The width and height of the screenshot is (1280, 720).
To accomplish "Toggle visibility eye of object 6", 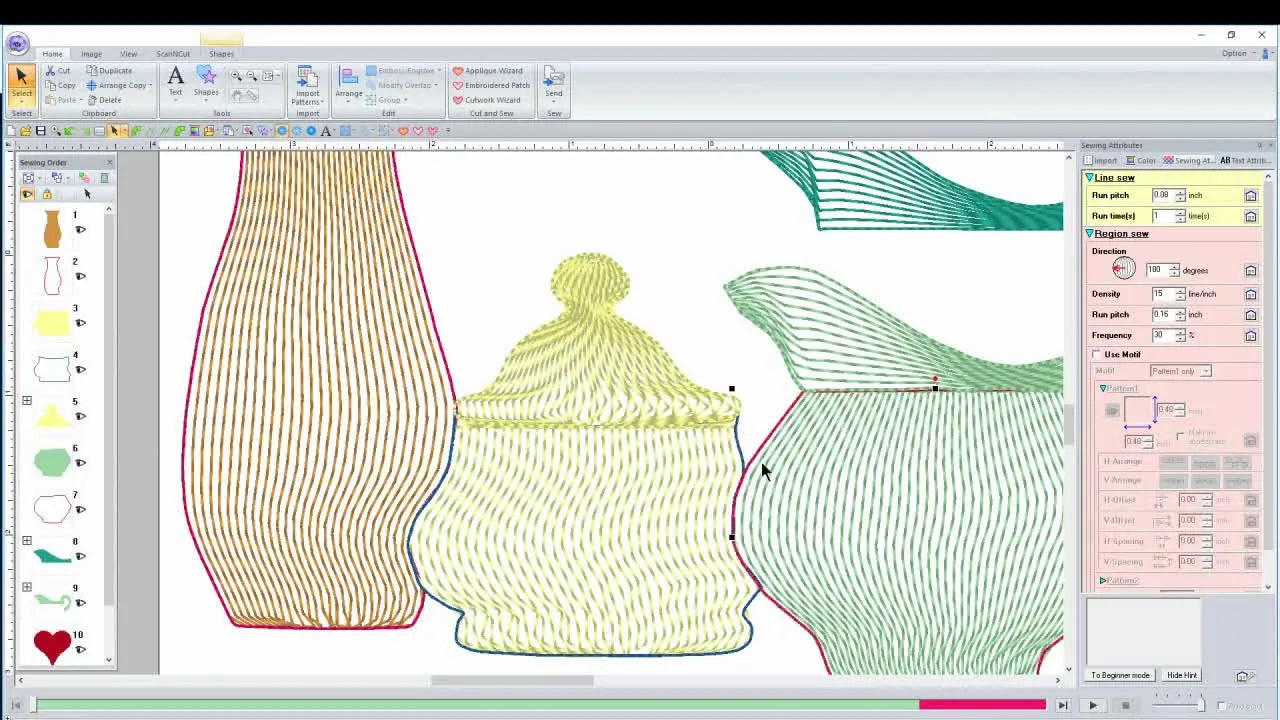I will (x=80, y=463).
